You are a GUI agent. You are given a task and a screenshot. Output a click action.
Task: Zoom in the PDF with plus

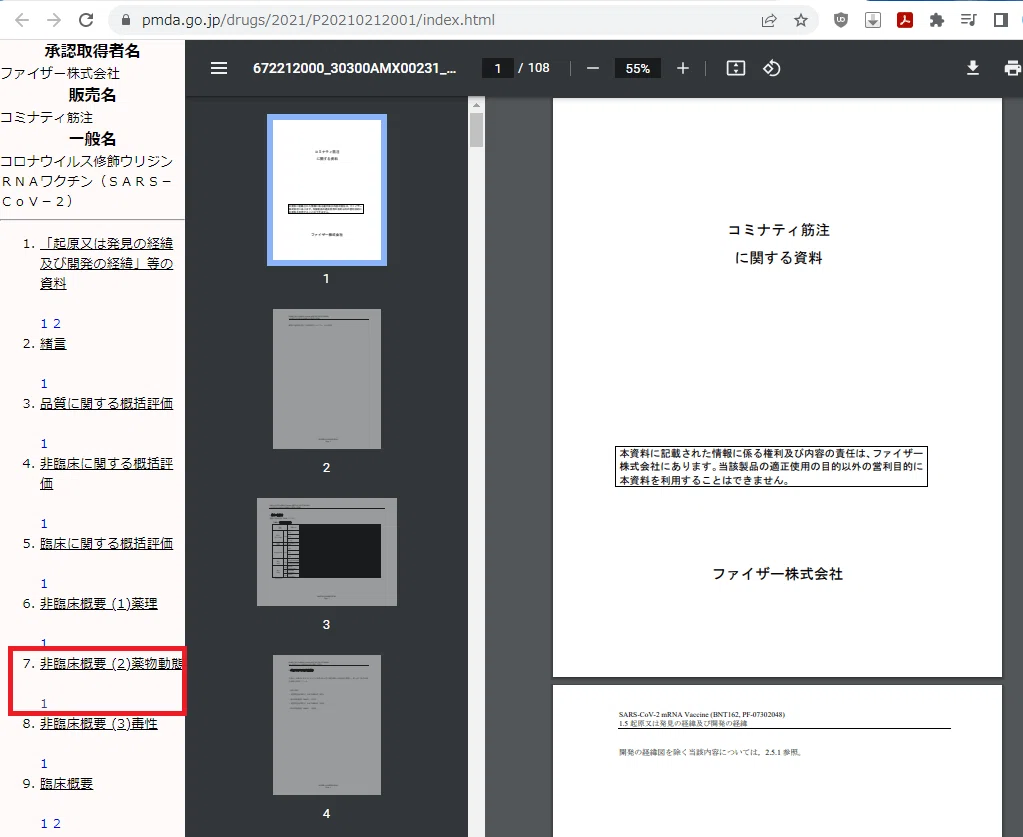click(682, 68)
